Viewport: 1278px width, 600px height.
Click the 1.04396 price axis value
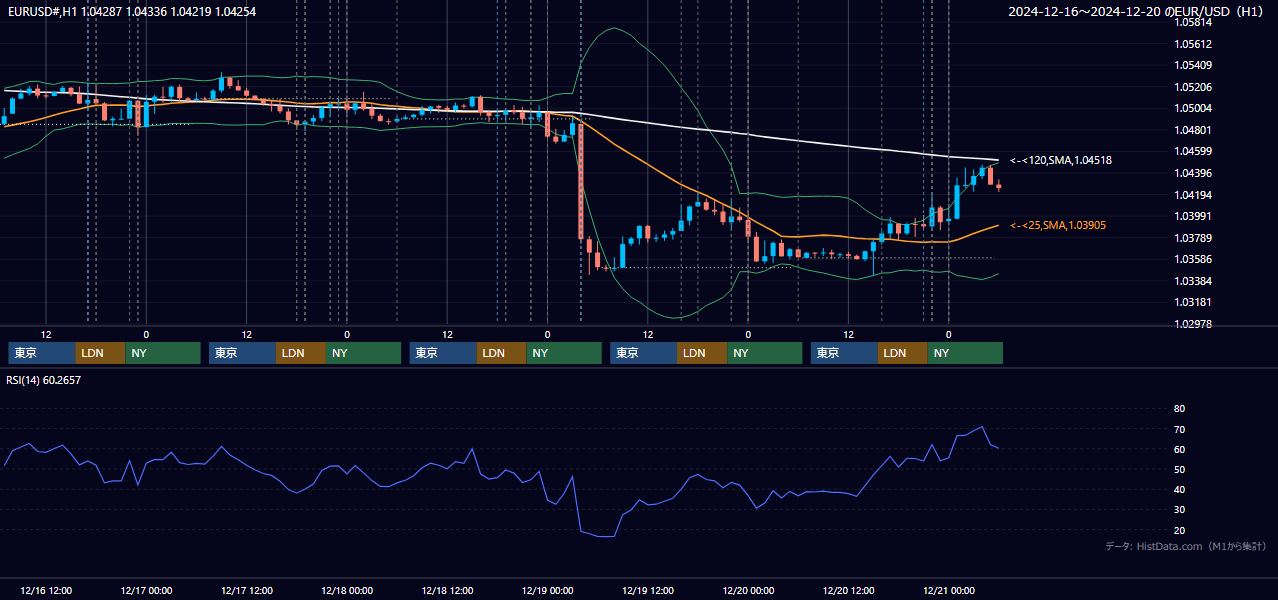[x=1193, y=173]
